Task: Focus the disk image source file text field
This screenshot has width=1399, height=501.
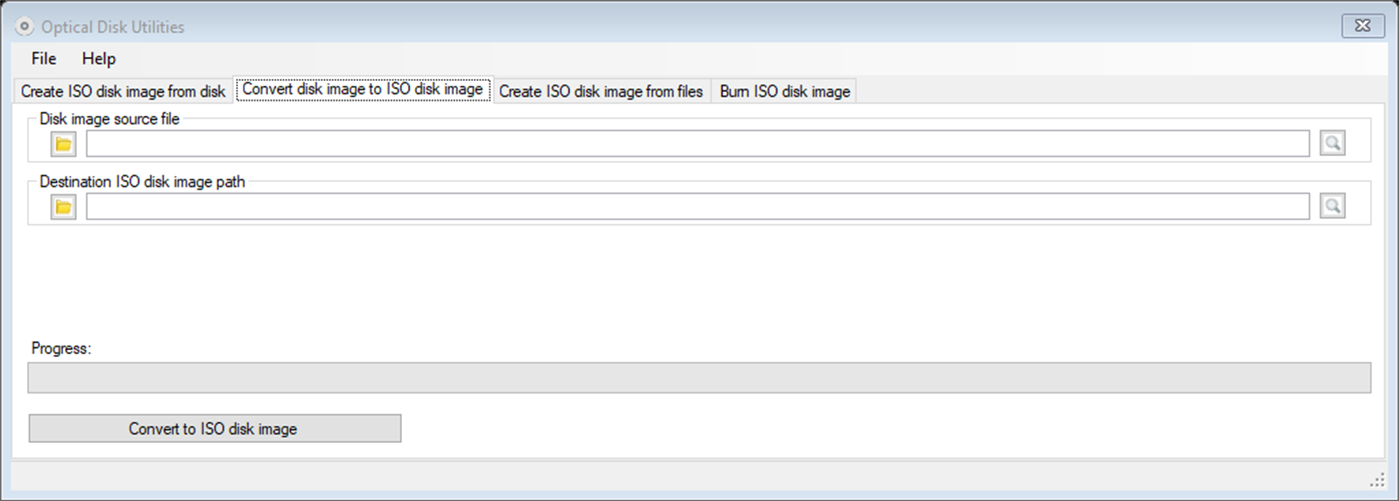Action: [x=697, y=144]
